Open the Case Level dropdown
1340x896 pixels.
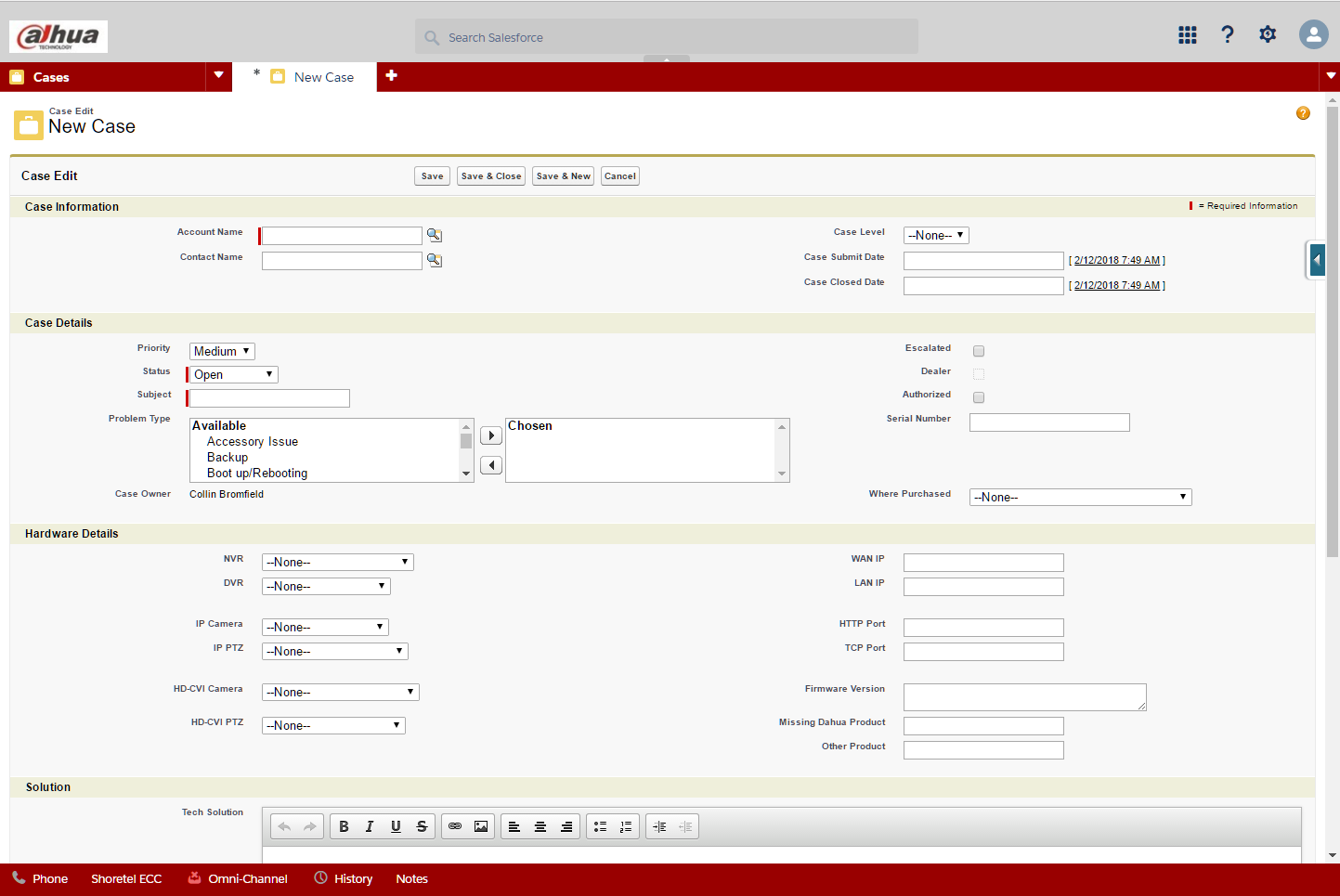click(x=936, y=236)
